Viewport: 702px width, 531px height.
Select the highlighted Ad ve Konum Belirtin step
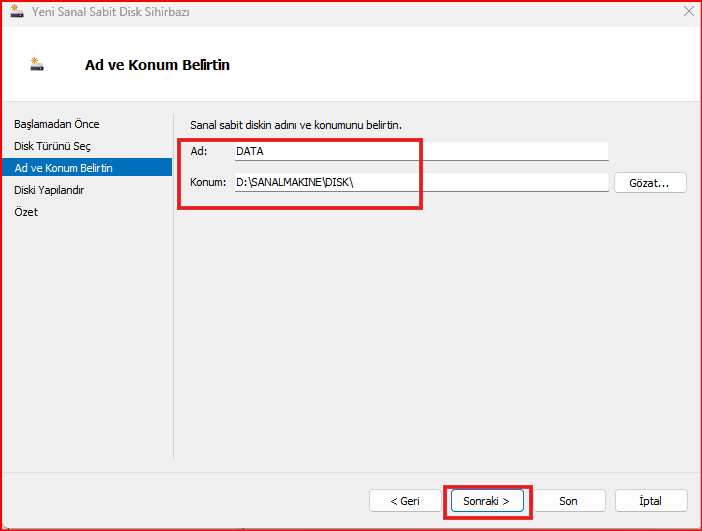[64, 168]
